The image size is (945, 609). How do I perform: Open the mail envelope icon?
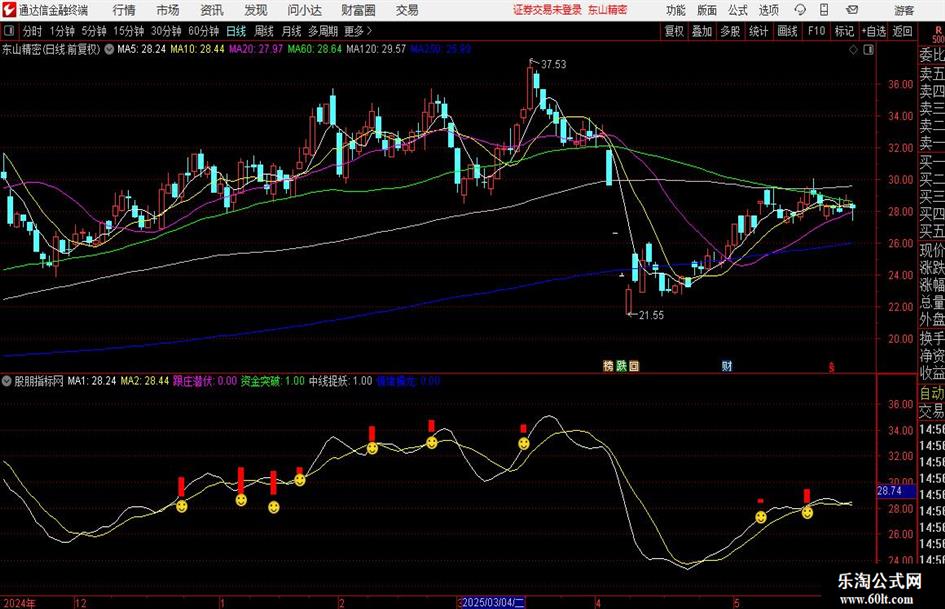852,10
